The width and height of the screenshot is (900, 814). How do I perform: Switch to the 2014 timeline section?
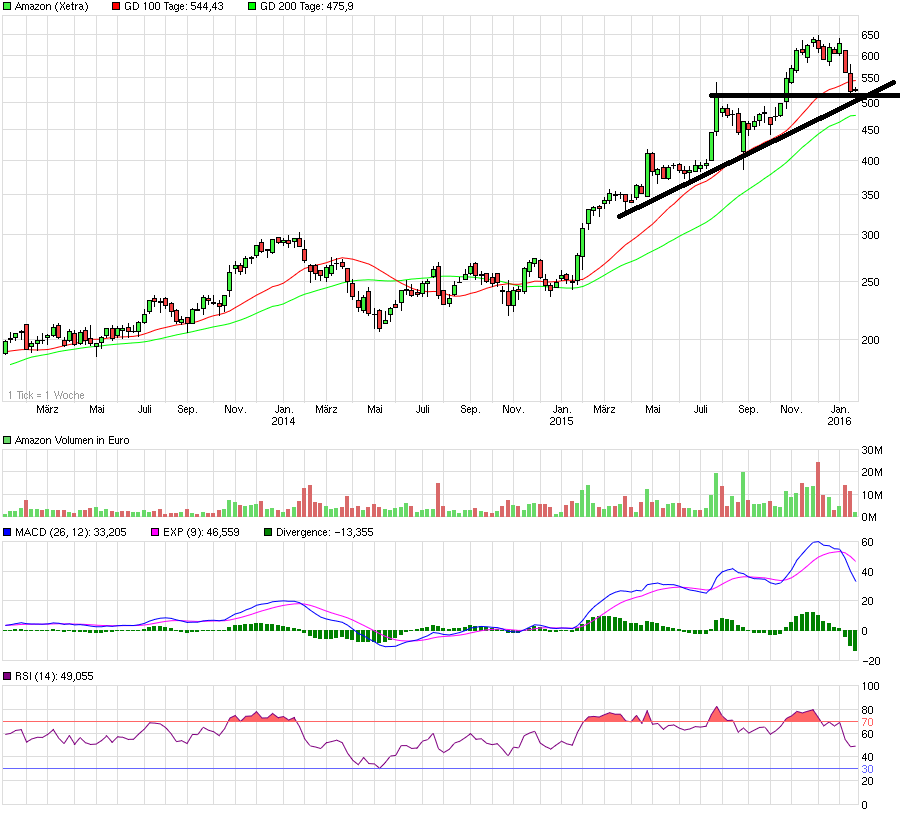tap(284, 421)
